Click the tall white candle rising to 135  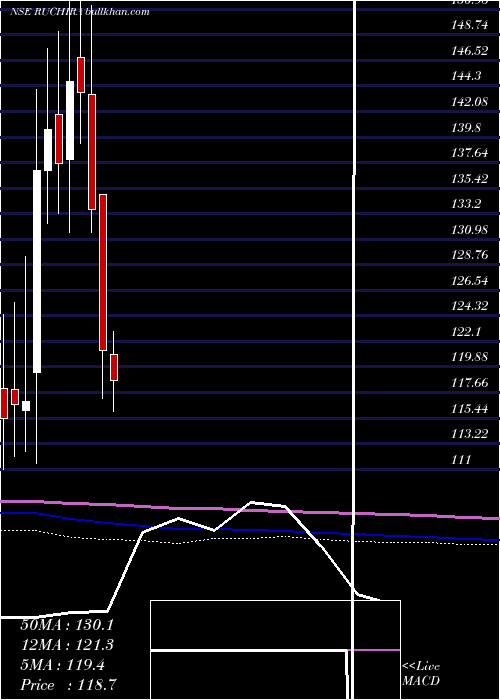(x=37, y=271)
